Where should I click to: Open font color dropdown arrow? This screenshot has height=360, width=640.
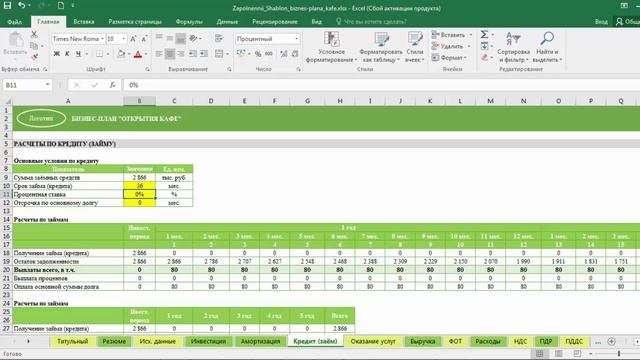click(x=146, y=54)
